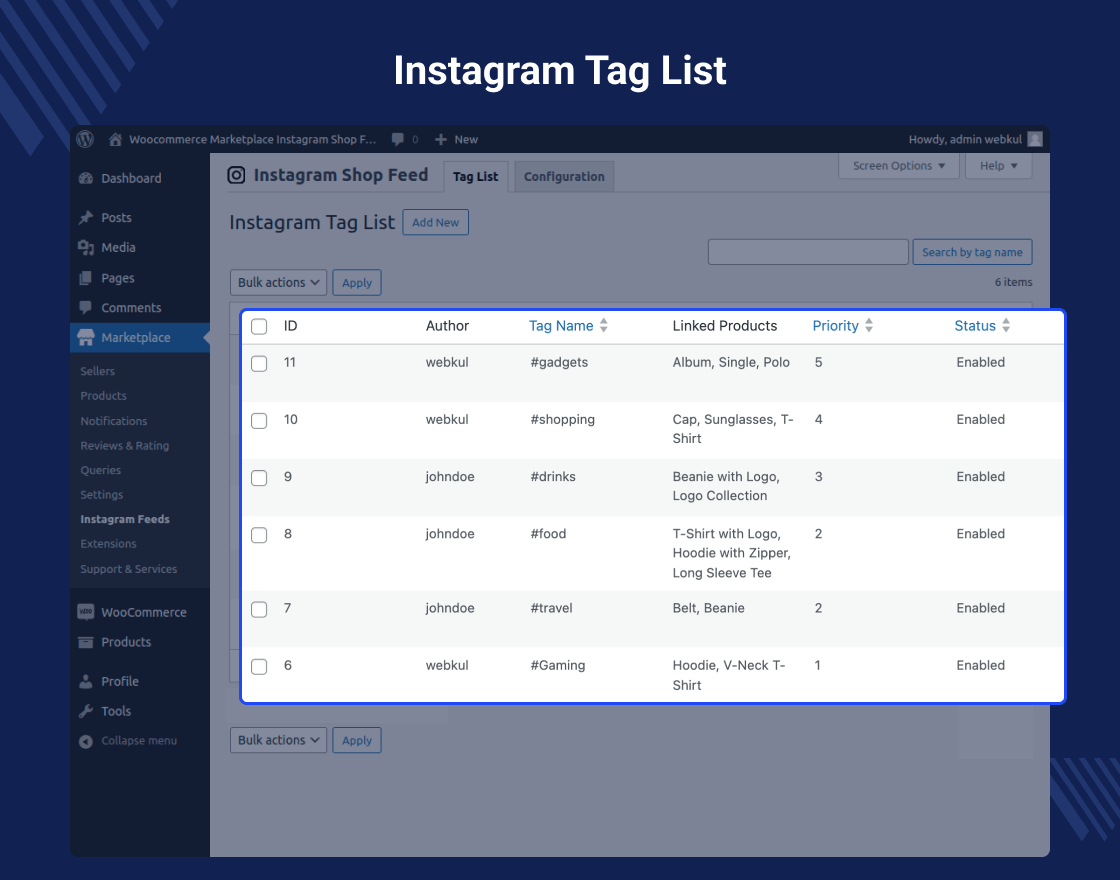The width and height of the screenshot is (1120, 880).
Task: Tick the #travel row checkbox
Action: (259, 609)
